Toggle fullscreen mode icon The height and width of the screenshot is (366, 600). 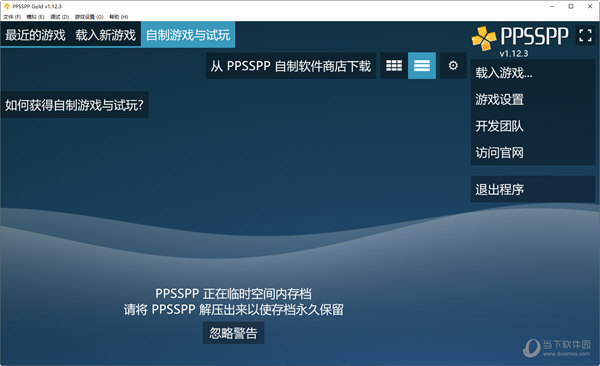(585, 36)
